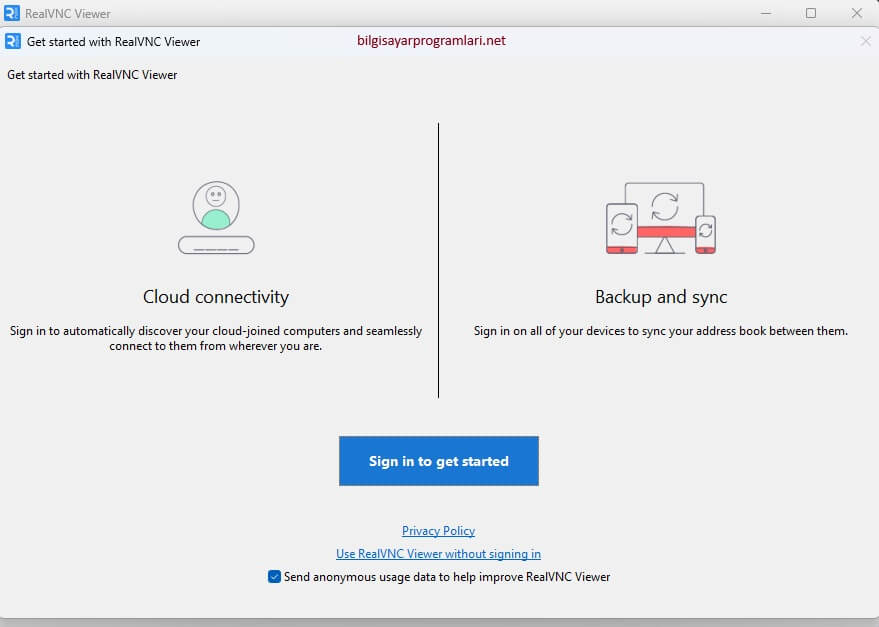Click the 'Send anonymous usage data' label text
879x627 pixels.
point(447,577)
